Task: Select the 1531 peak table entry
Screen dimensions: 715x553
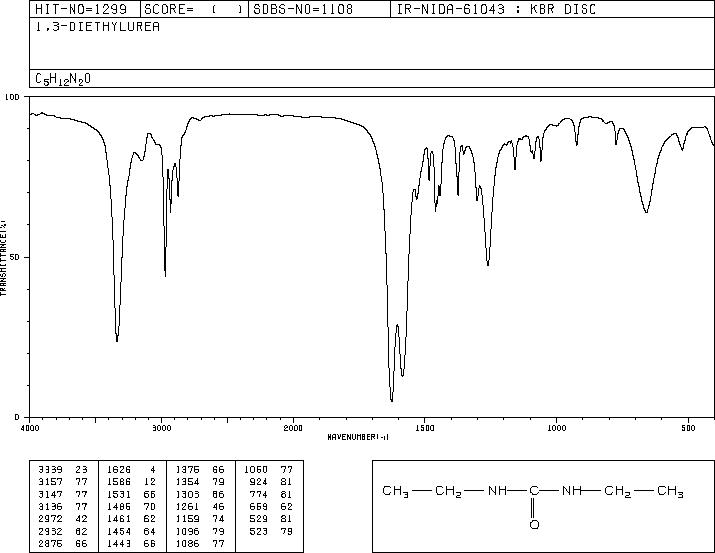Action: click(131, 494)
